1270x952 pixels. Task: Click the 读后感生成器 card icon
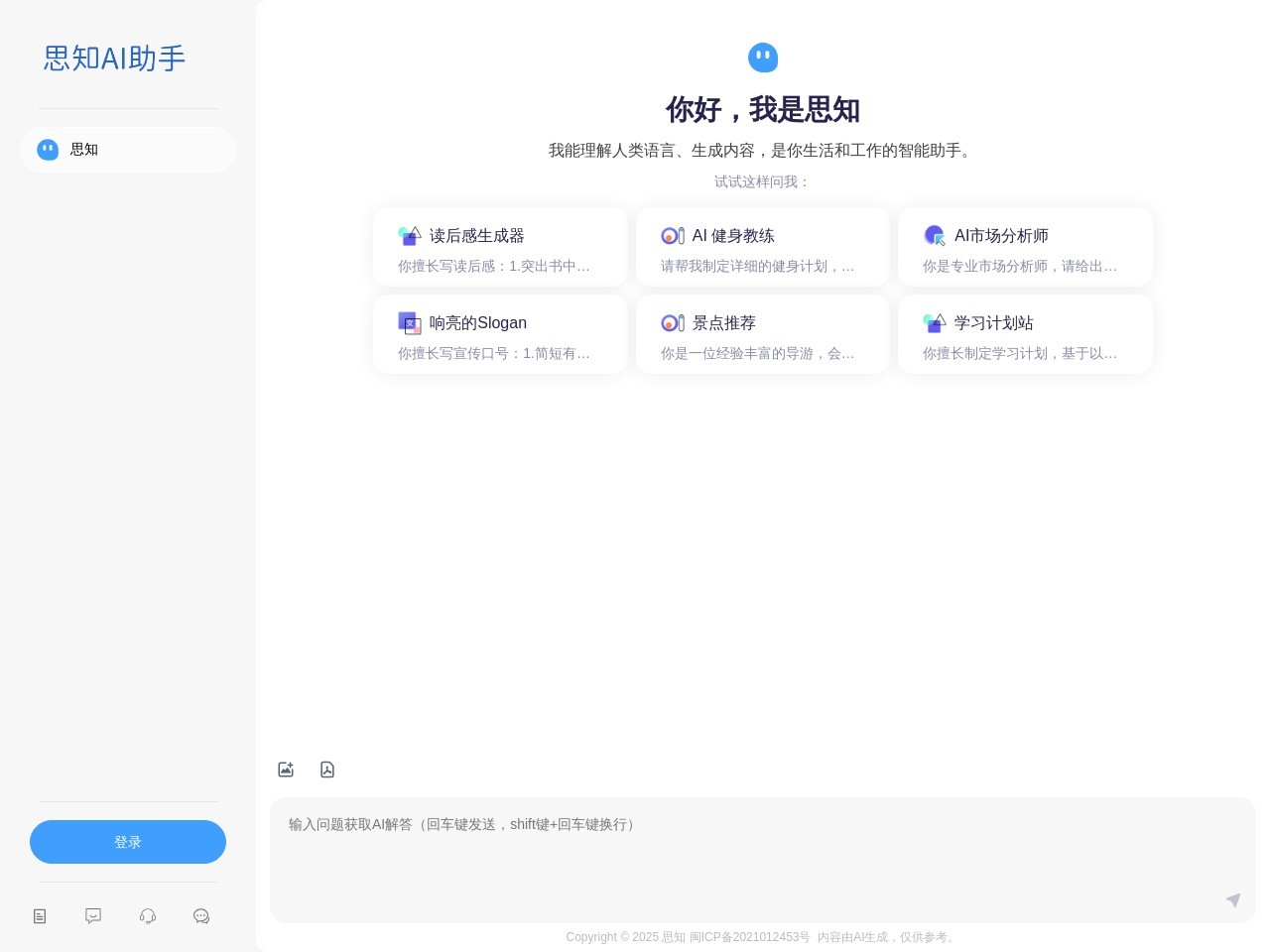pyautogui.click(x=410, y=236)
